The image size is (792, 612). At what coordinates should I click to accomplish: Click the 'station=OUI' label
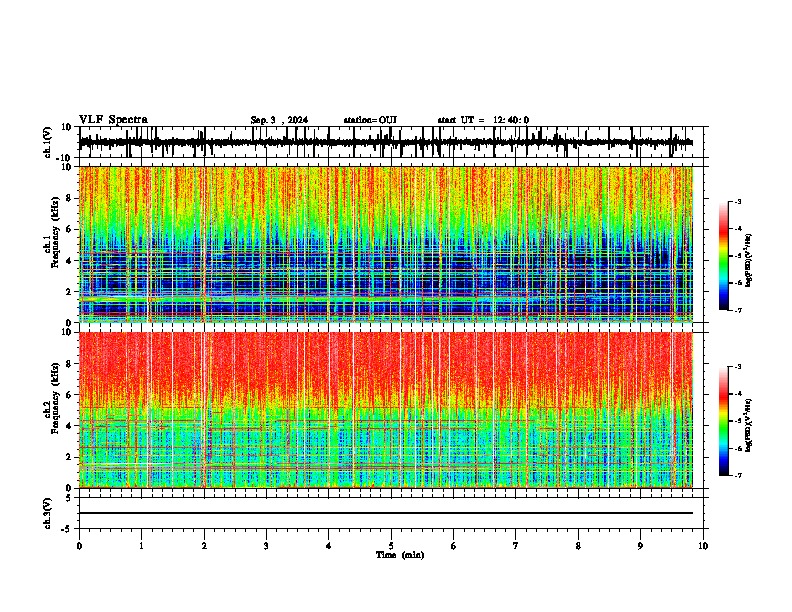(370, 120)
